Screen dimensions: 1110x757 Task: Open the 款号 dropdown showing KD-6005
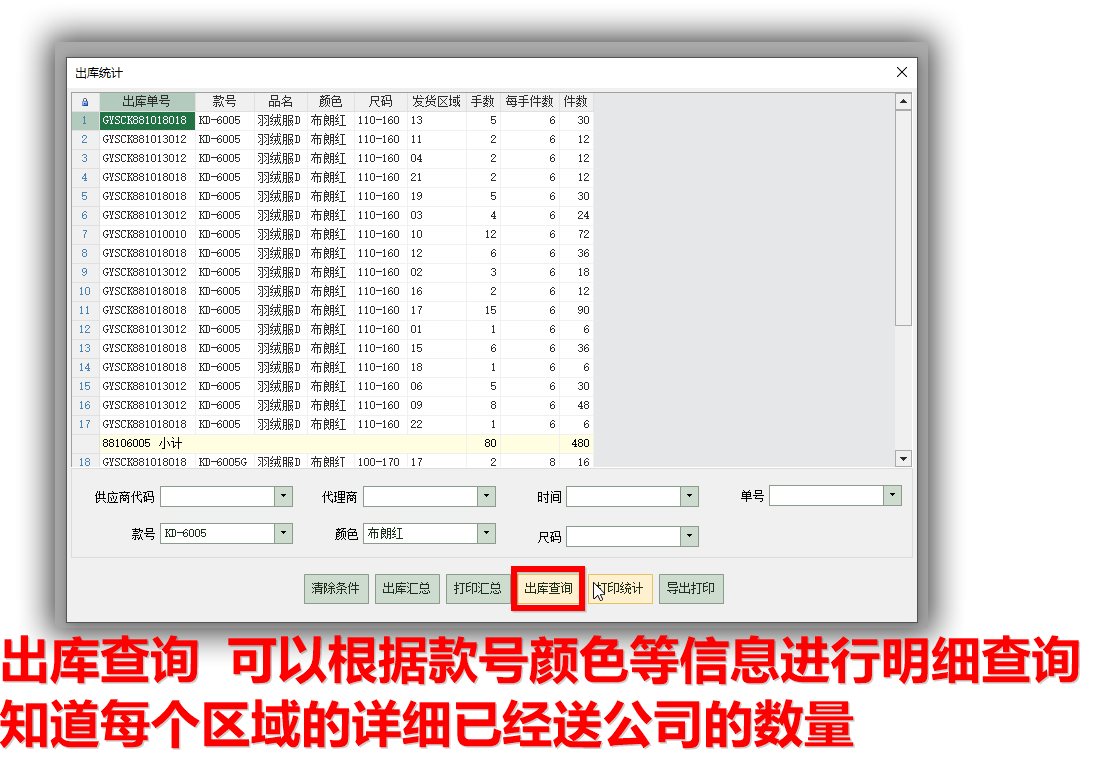284,534
